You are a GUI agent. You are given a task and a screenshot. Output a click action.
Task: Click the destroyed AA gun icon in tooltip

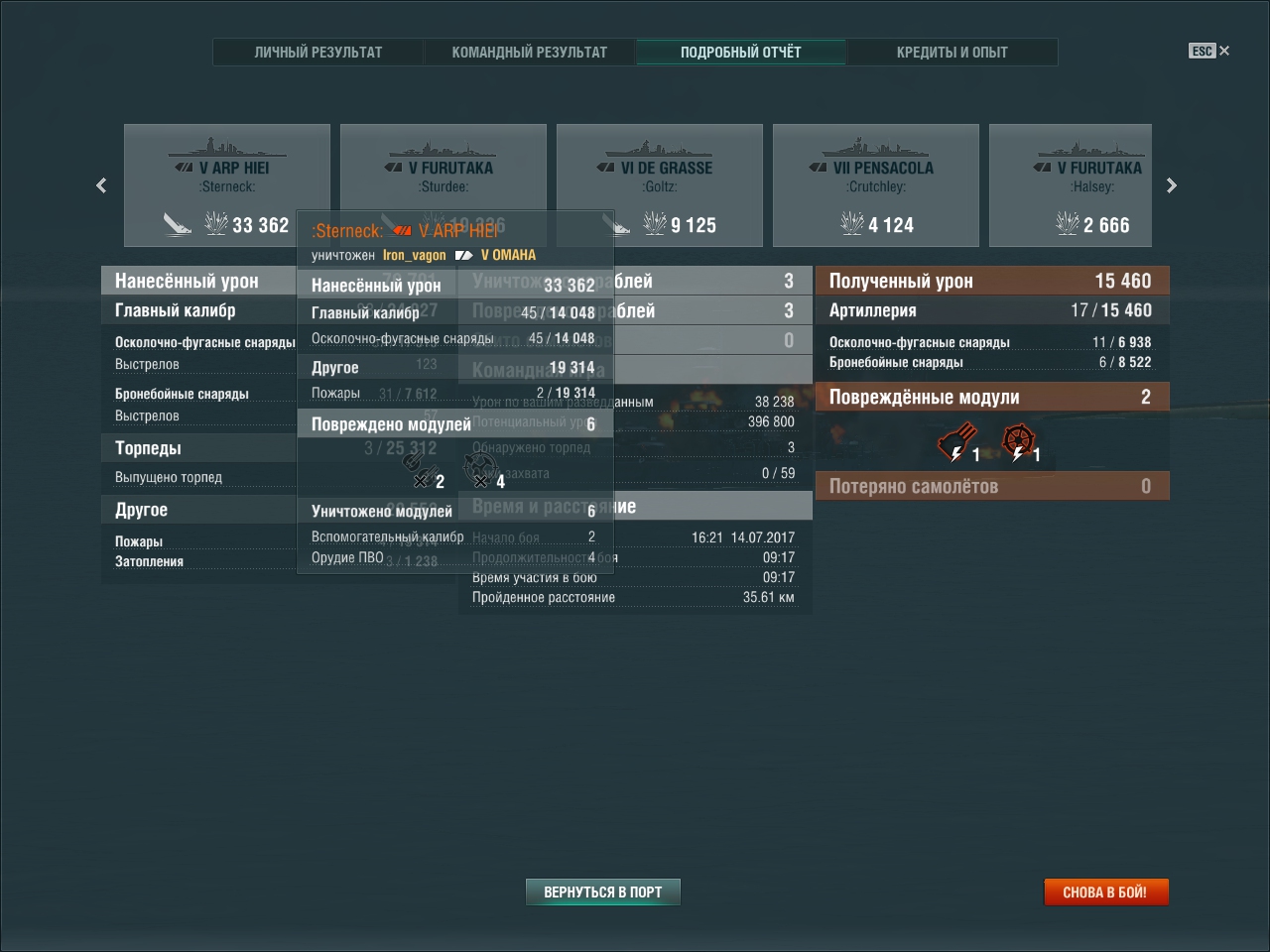click(x=481, y=469)
